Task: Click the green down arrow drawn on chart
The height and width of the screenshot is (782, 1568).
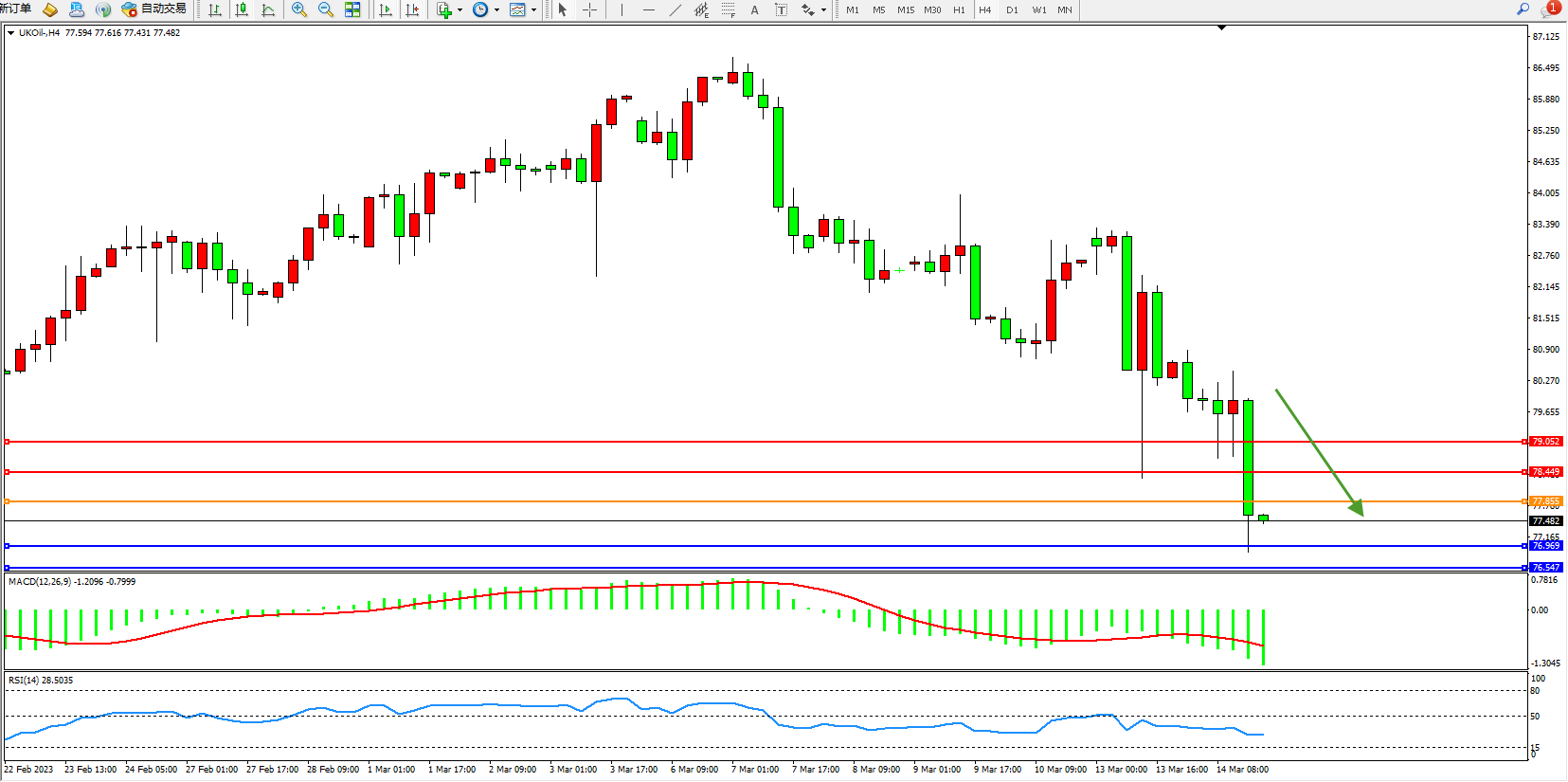Action: click(1319, 452)
